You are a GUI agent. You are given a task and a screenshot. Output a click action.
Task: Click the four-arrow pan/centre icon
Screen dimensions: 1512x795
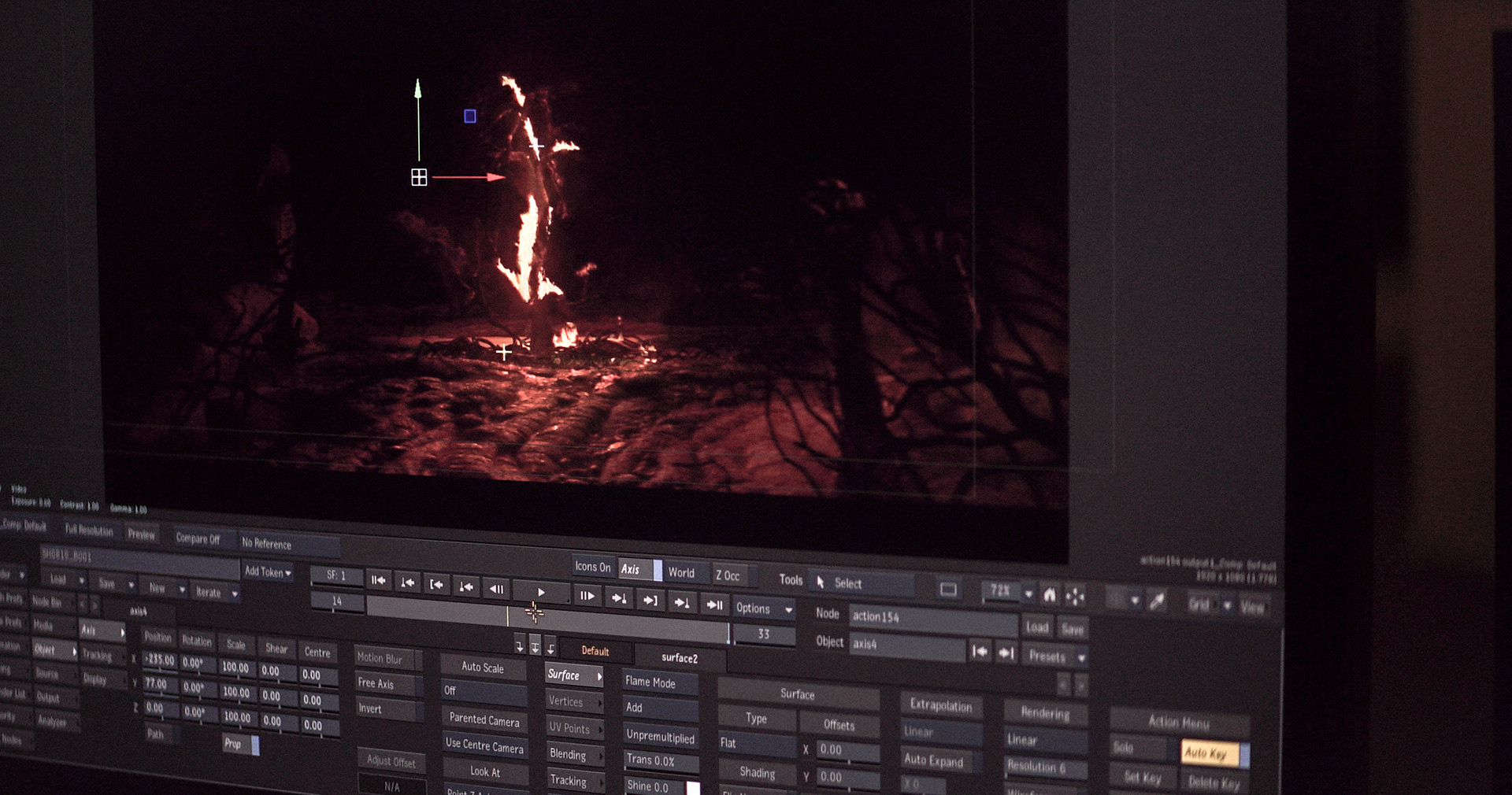tap(1075, 597)
